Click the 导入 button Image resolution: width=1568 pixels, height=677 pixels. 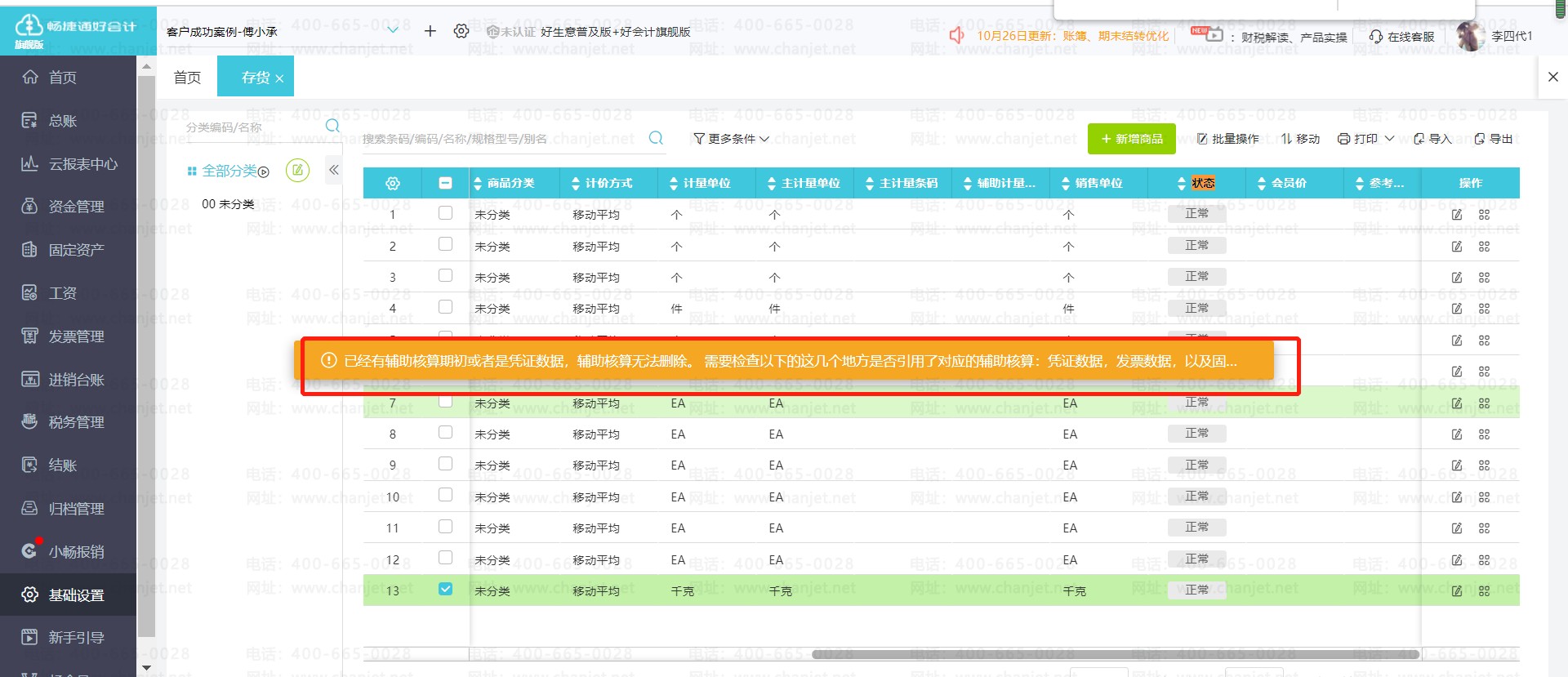[1432, 139]
